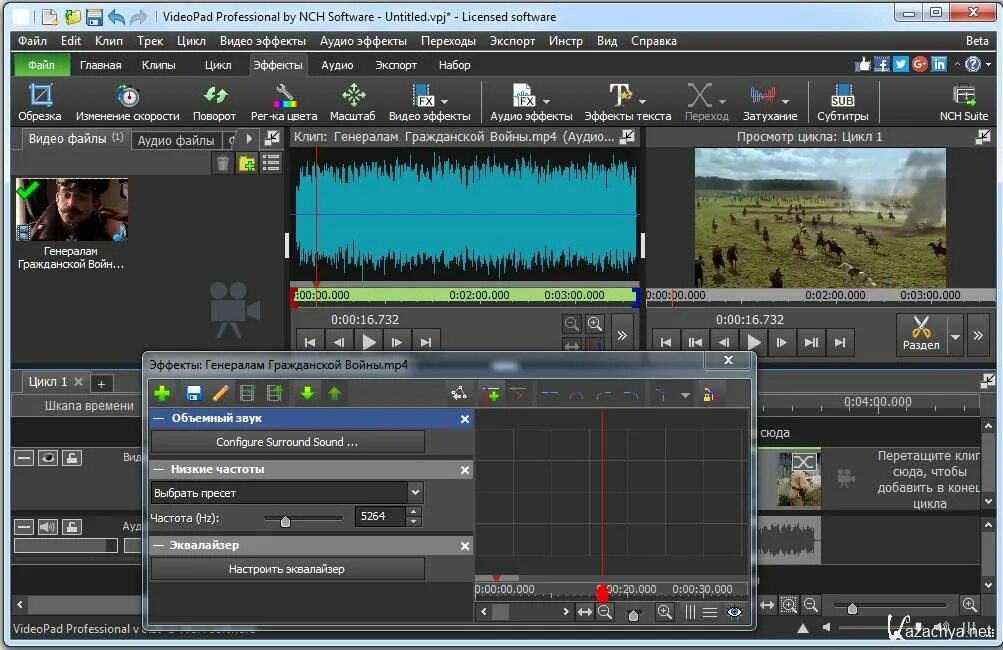The height and width of the screenshot is (650, 1003).
Task: Play the sequence preview
Action: pos(754,342)
